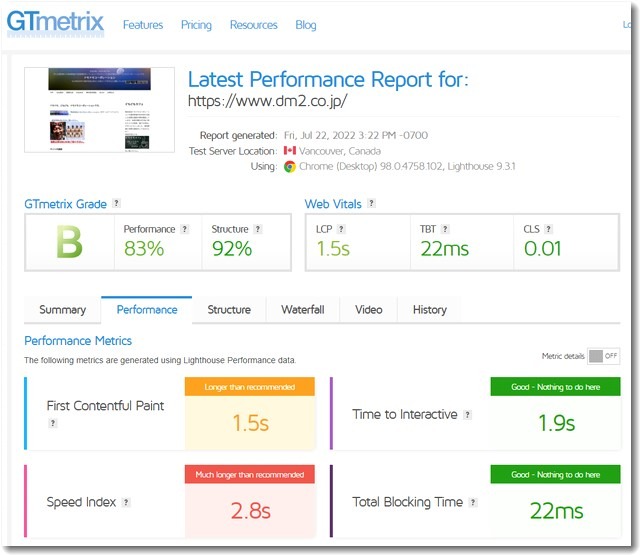Click the help icon next to Performance score
Image resolution: width=640 pixels, height=555 pixels.
click(x=184, y=229)
